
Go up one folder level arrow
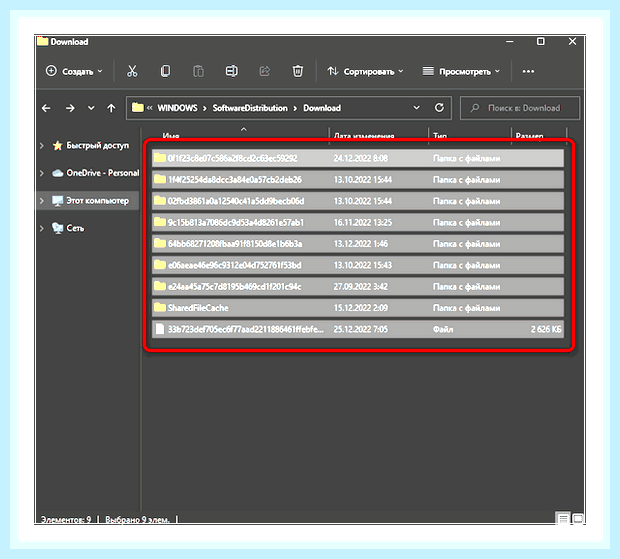pos(112,108)
